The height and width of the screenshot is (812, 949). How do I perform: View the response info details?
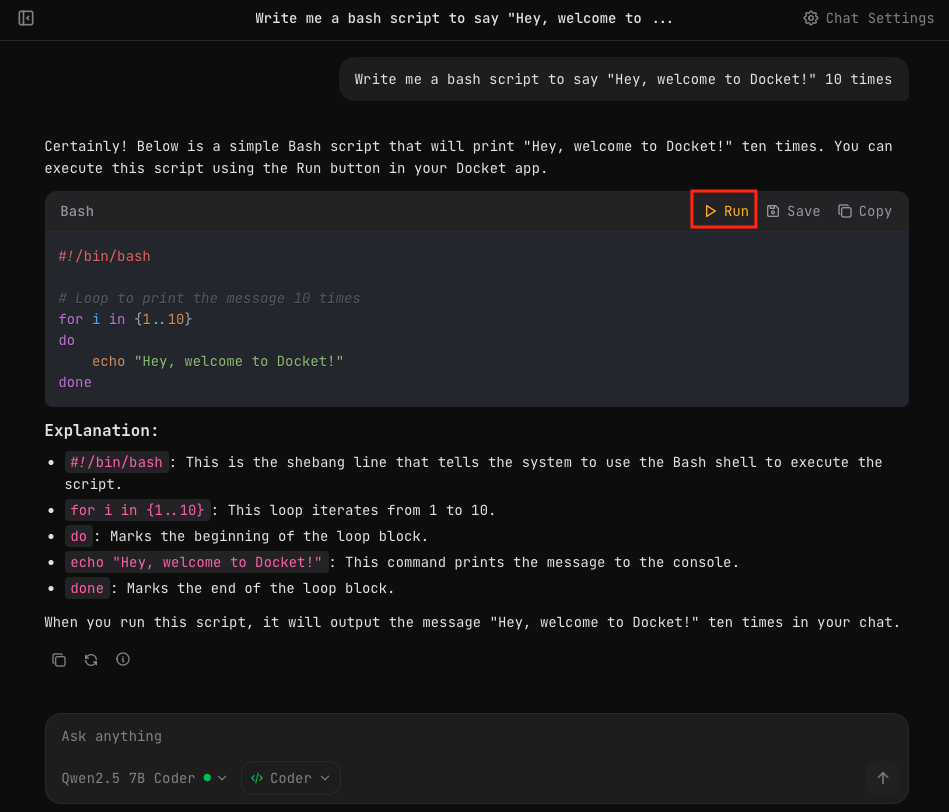pos(122,659)
